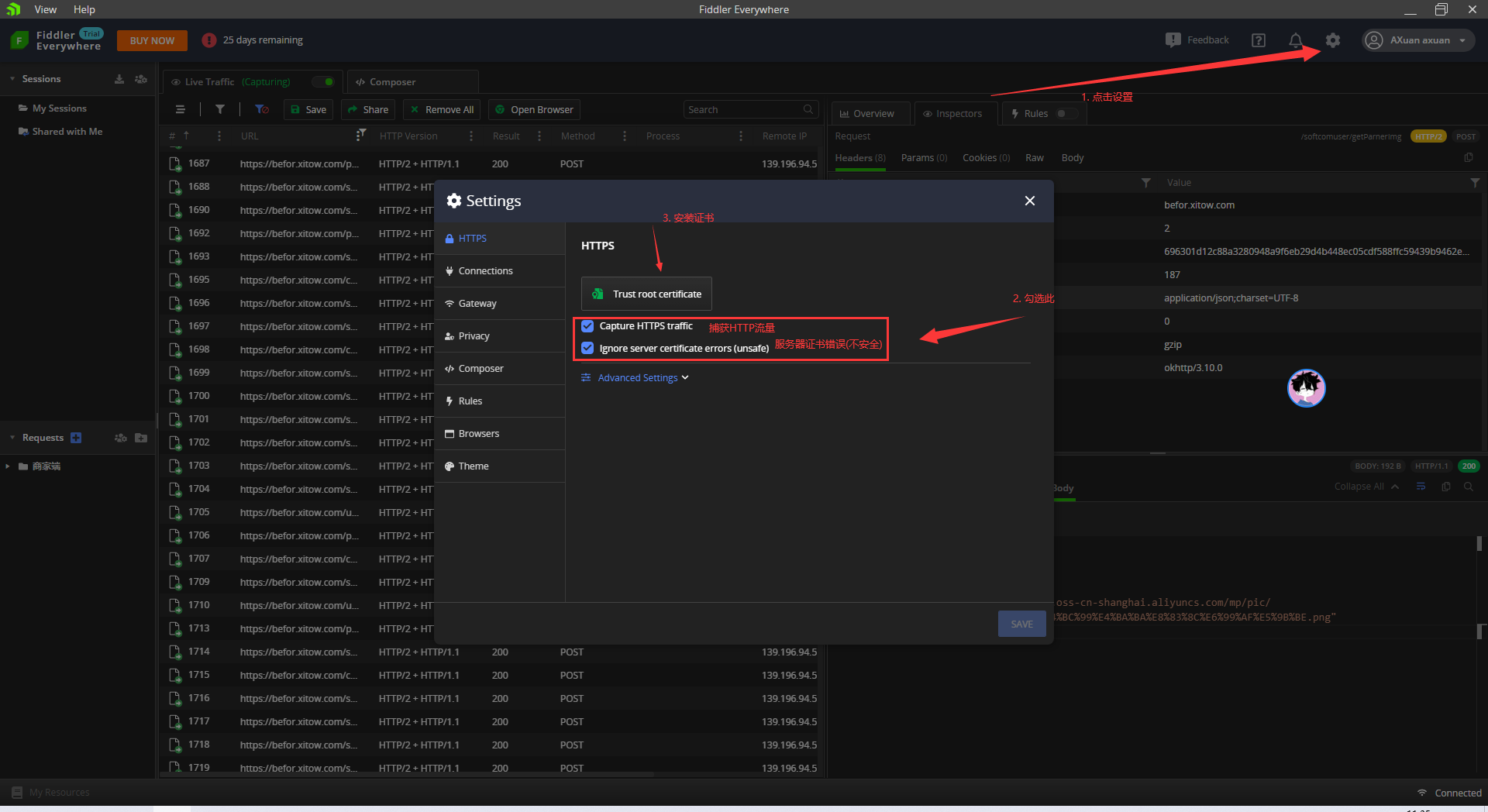Screen dimensions: 1488x812
Task: Focus the sessions Search field
Action: (749, 109)
